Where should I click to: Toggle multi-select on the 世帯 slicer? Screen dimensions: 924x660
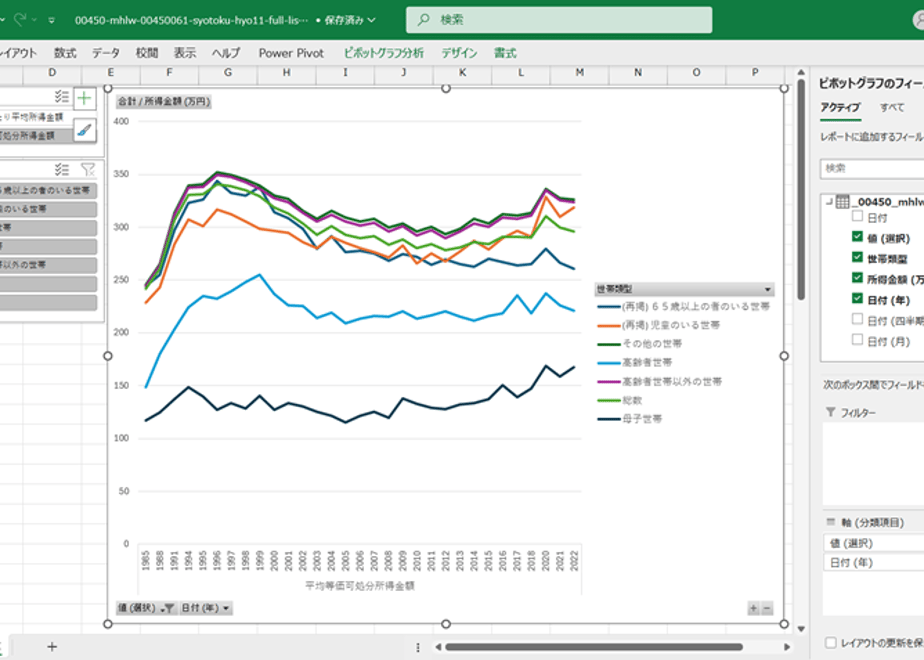tap(62, 170)
